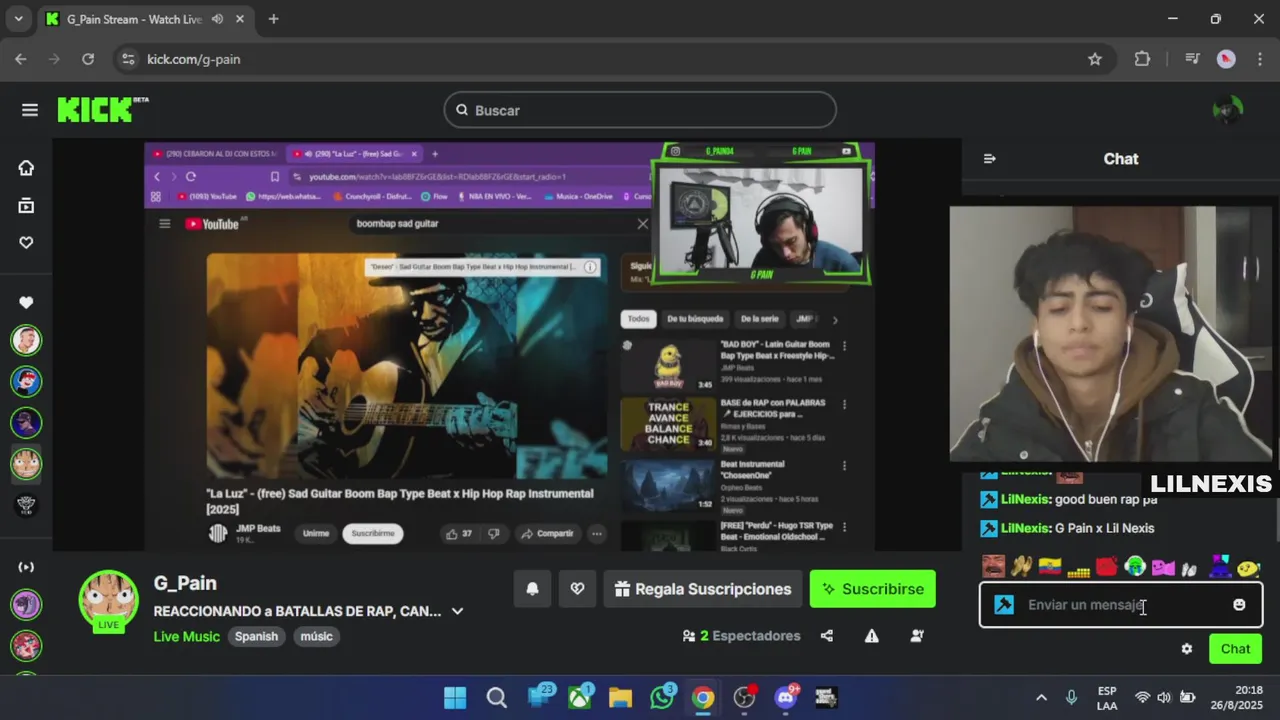Open the blue cap channel avatar in sidebar
Screen dimensions: 1280x720
(26, 381)
